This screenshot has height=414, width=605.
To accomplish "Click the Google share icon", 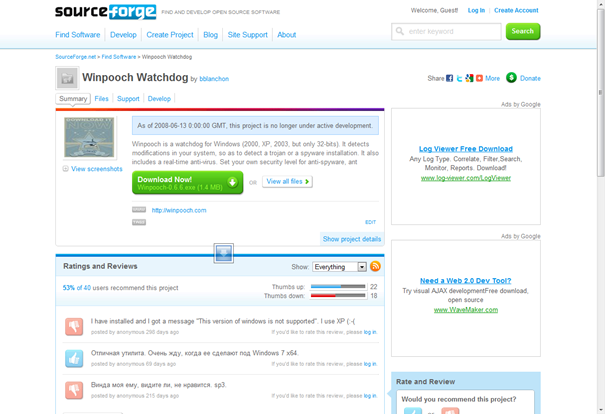I will tap(469, 78).
